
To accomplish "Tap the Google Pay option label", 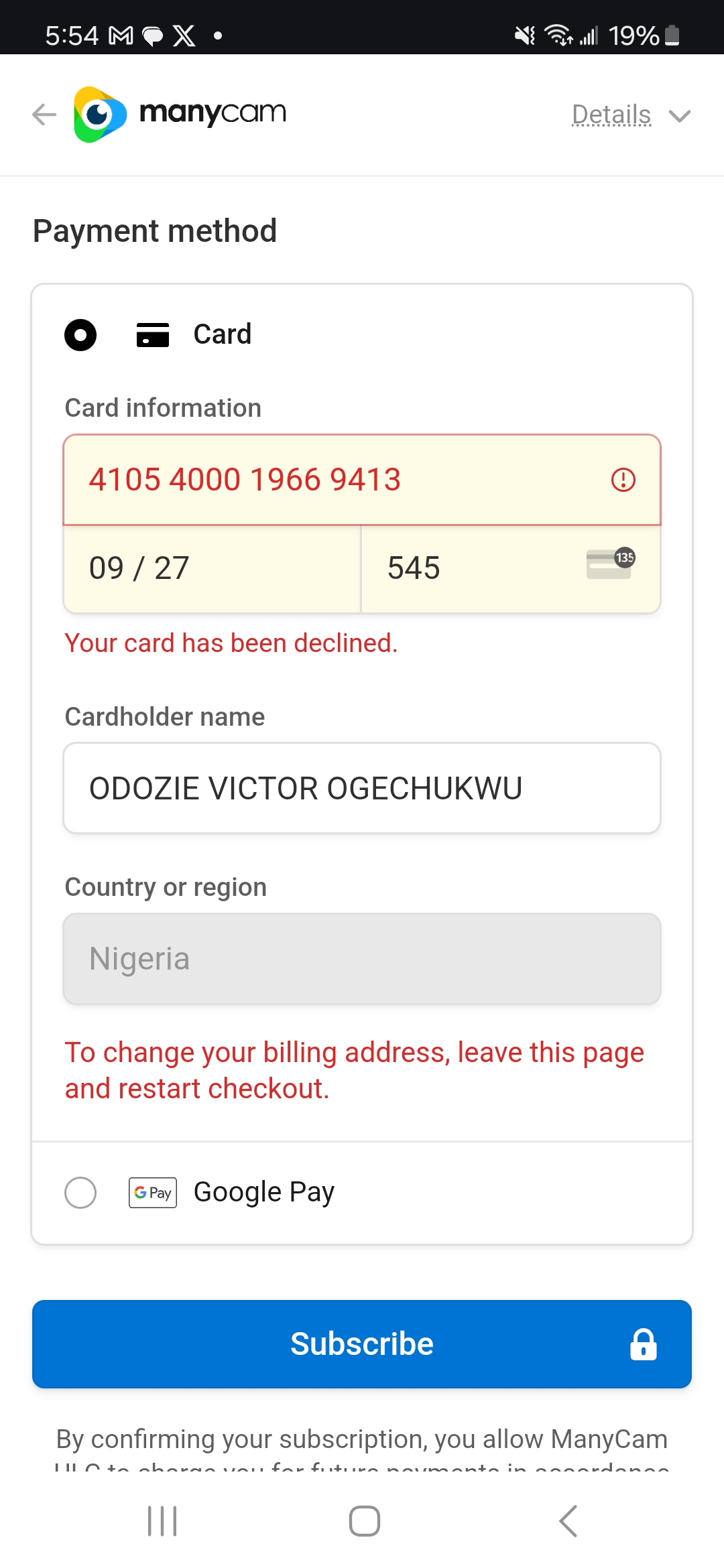I will click(264, 1193).
